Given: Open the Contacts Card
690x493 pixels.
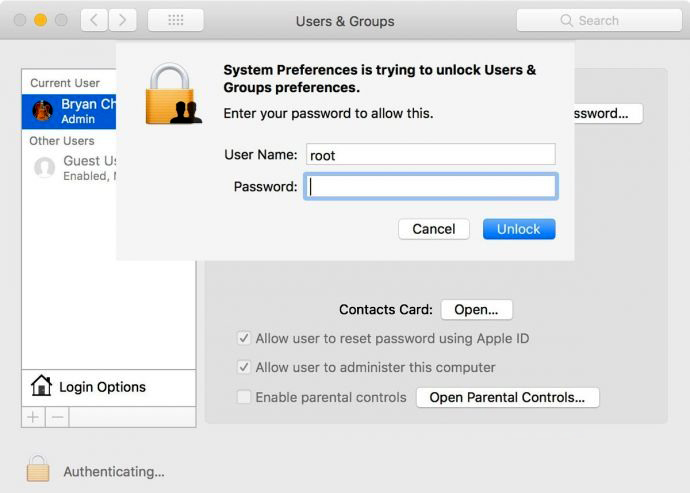Looking at the screenshot, I should pyautogui.click(x=477, y=309).
